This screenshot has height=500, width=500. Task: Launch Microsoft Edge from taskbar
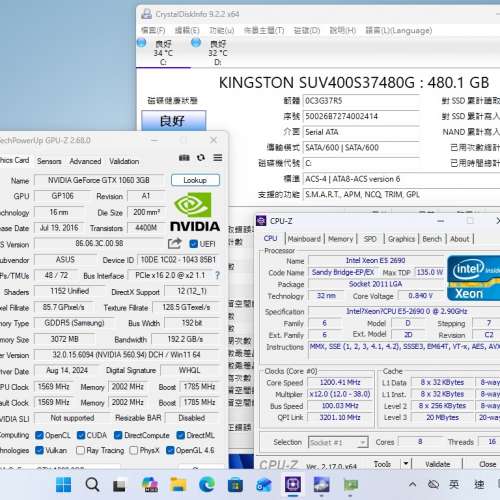tap(207, 485)
